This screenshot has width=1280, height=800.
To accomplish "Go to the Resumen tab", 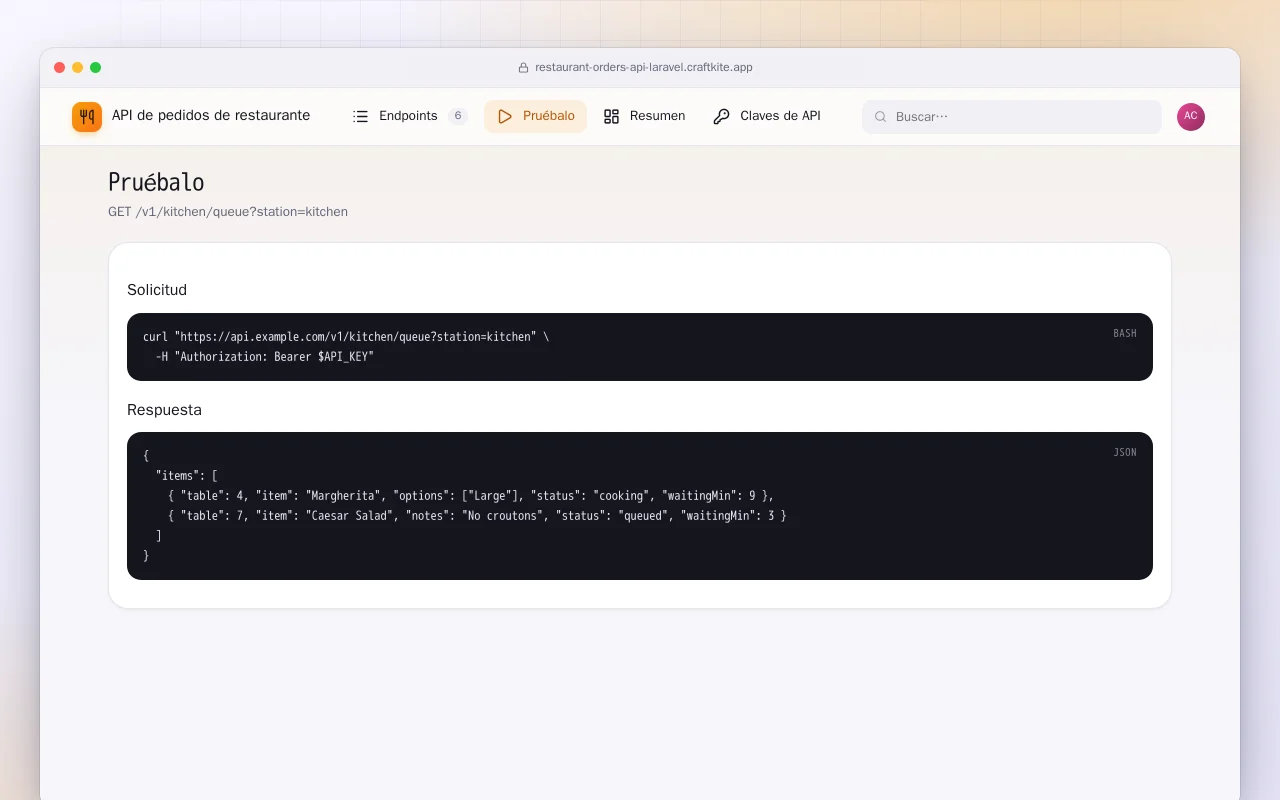I will (645, 116).
